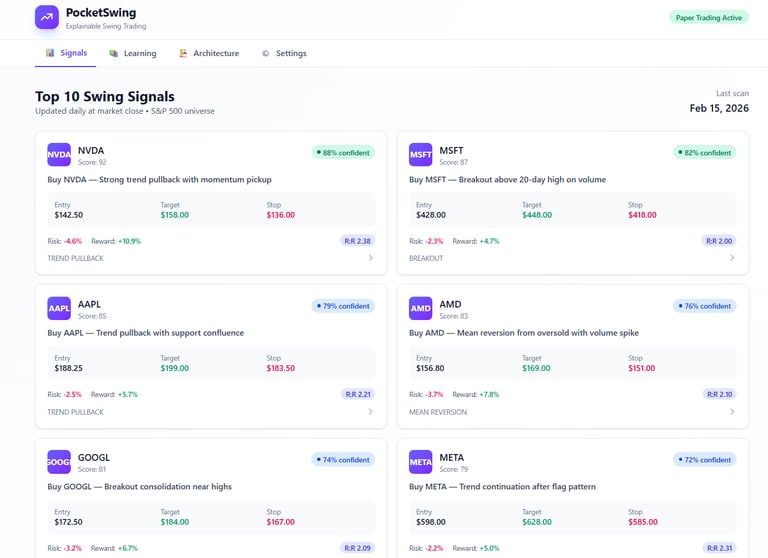
Task: Click the AMD 76% confident badge
Action: pos(705,306)
